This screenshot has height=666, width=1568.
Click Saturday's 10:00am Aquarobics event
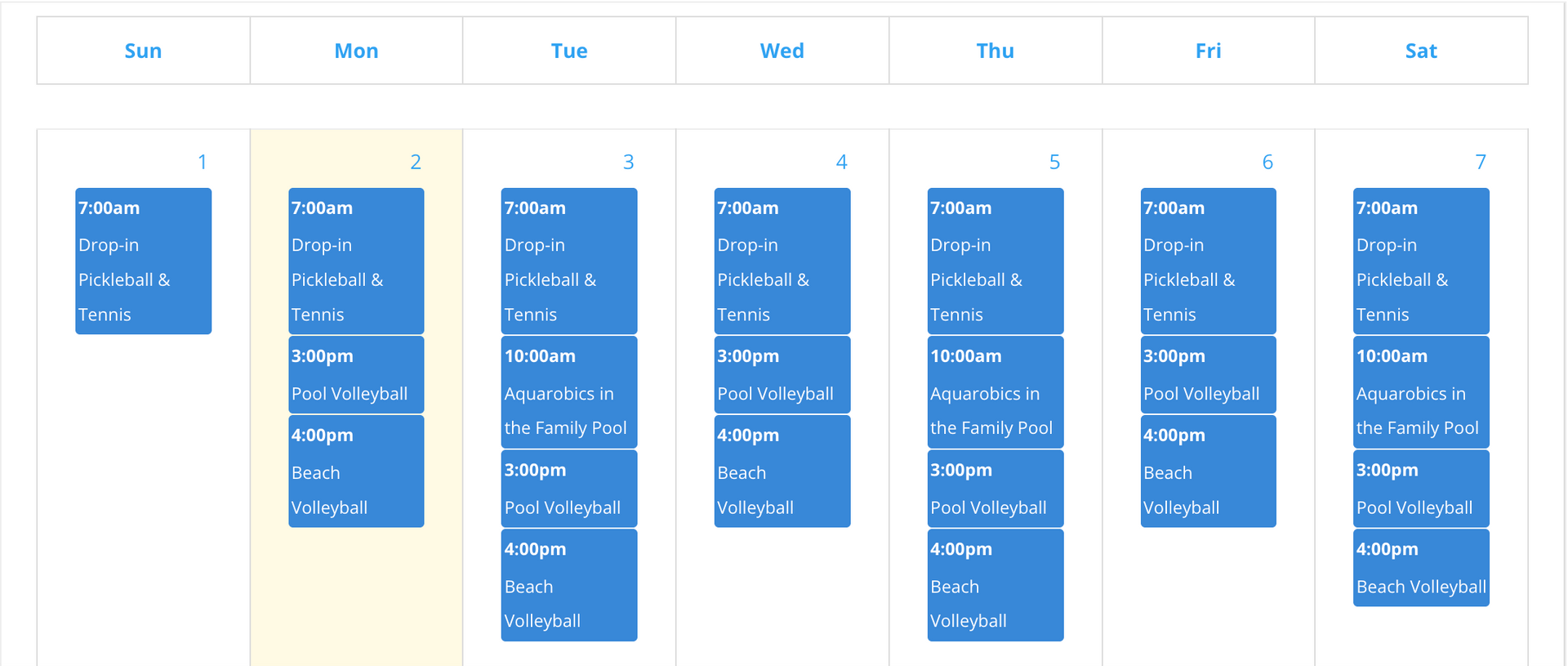coord(1421,392)
